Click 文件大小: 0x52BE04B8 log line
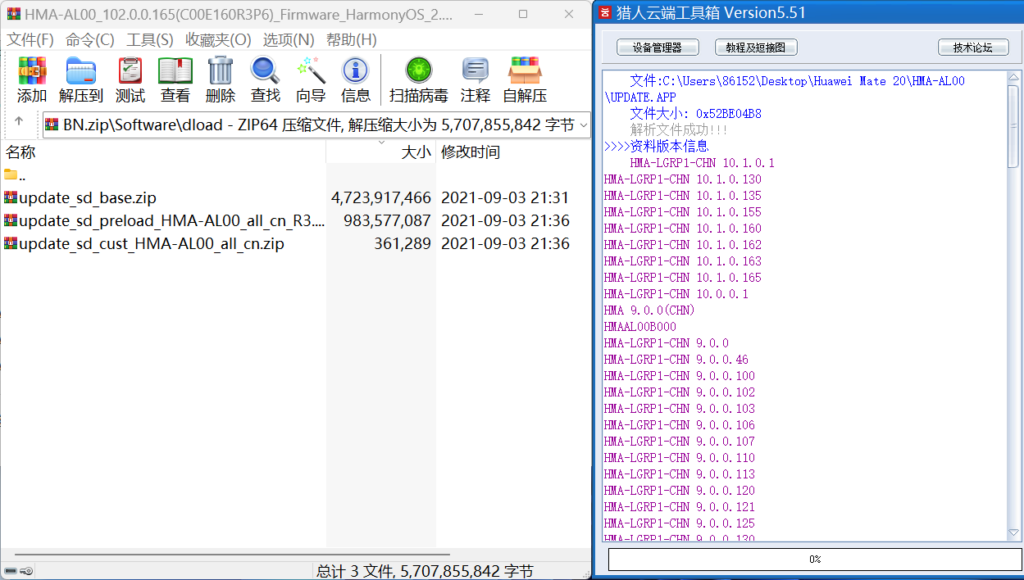Viewport: 1024px width, 580px height. [696, 114]
